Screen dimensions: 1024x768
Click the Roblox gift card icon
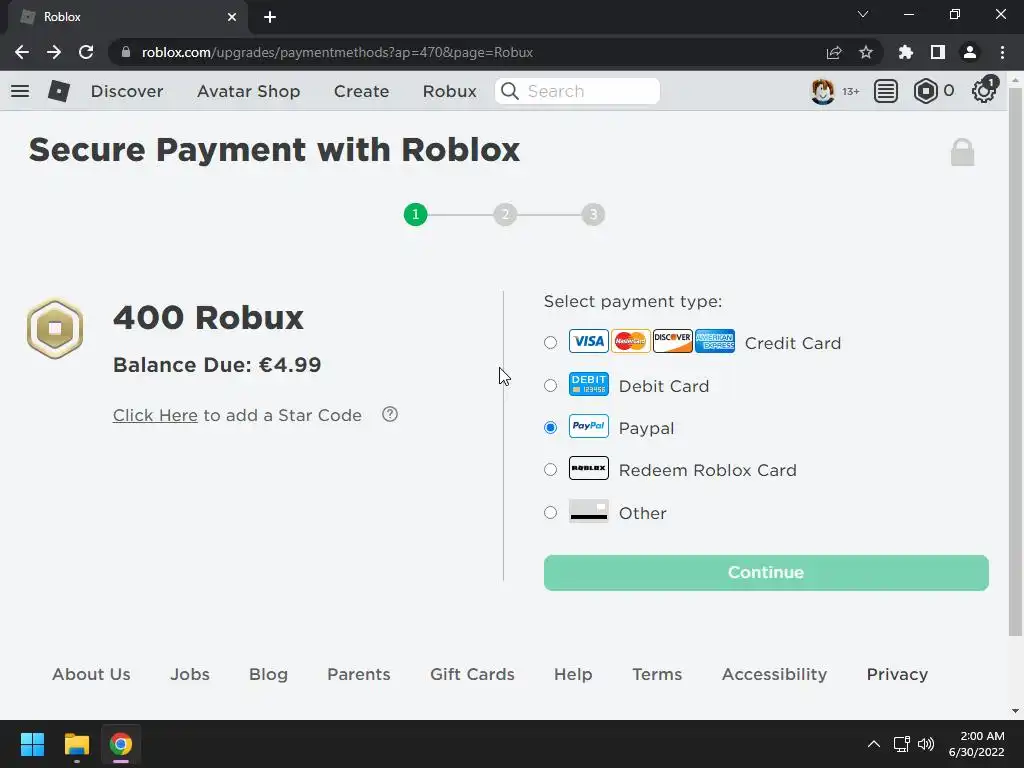click(x=588, y=468)
